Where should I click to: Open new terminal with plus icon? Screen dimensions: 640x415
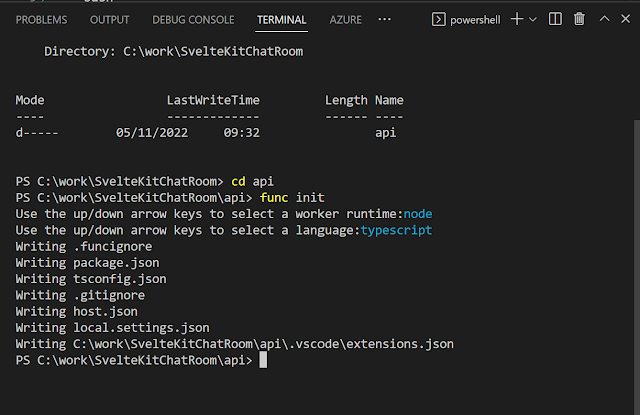click(517, 19)
